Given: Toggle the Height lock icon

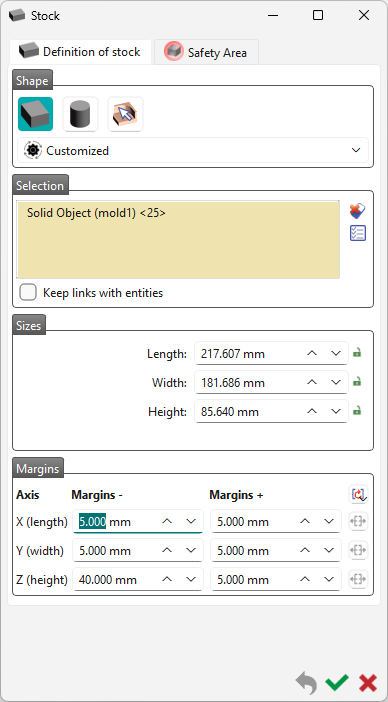Looking at the screenshot, I should (357, 411).
